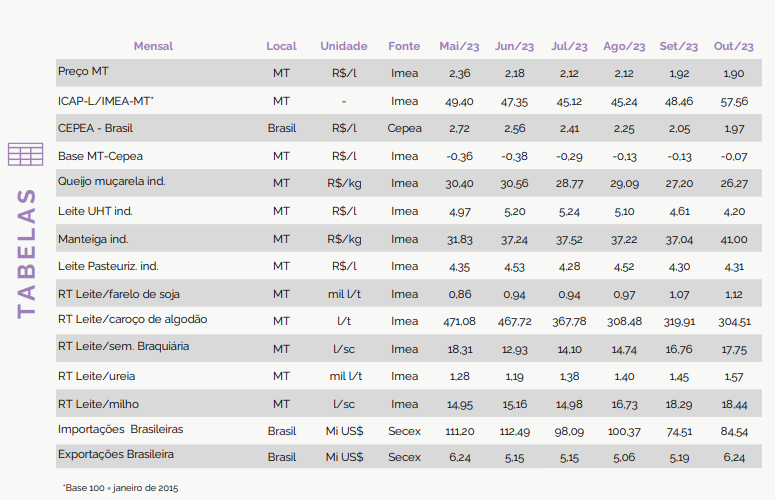Click the purple table icon above TABELAS
This screenshot has width=775, height=500.
26,154
